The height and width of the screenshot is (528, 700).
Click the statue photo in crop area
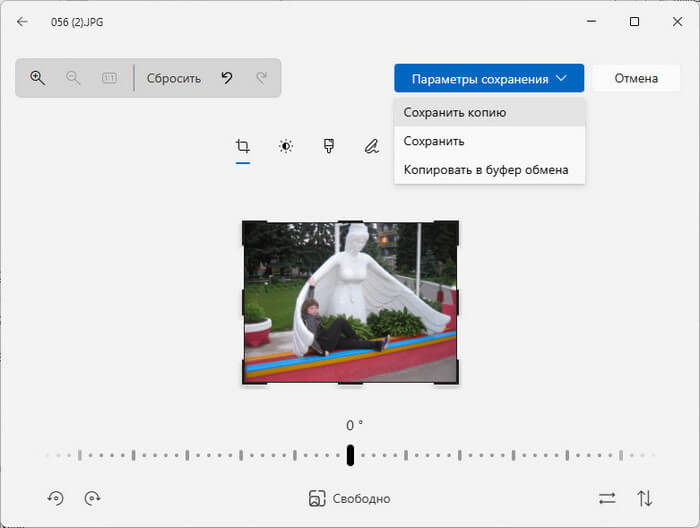[350, 302]
